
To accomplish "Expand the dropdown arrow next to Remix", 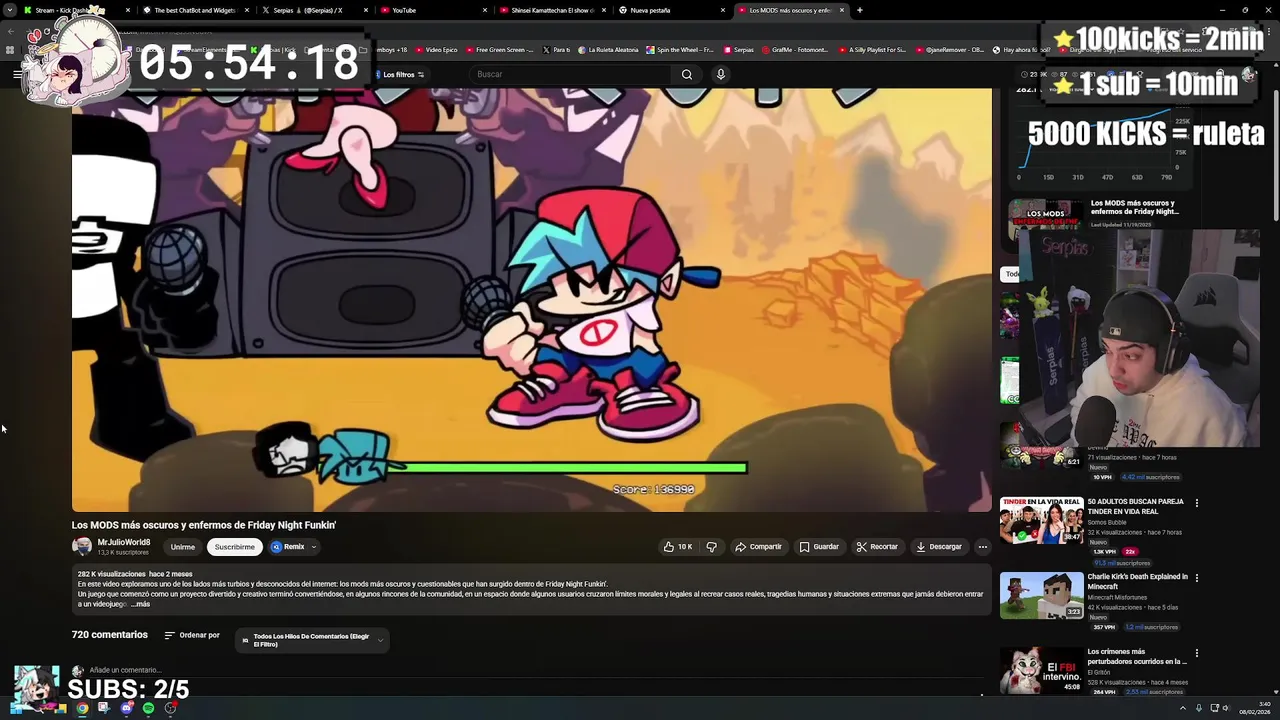I will coord(313,547).
